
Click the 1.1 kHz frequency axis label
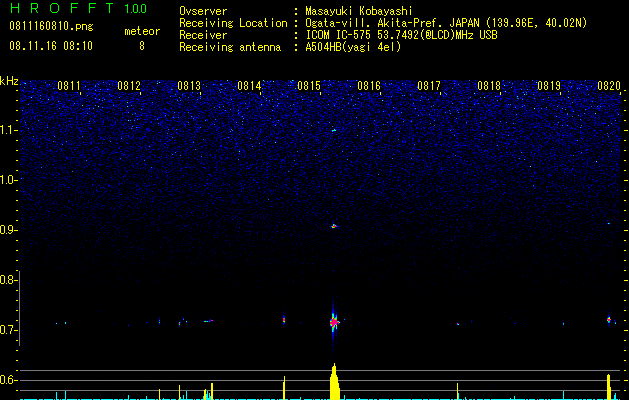pyautogui.click(x=8, y=130)
